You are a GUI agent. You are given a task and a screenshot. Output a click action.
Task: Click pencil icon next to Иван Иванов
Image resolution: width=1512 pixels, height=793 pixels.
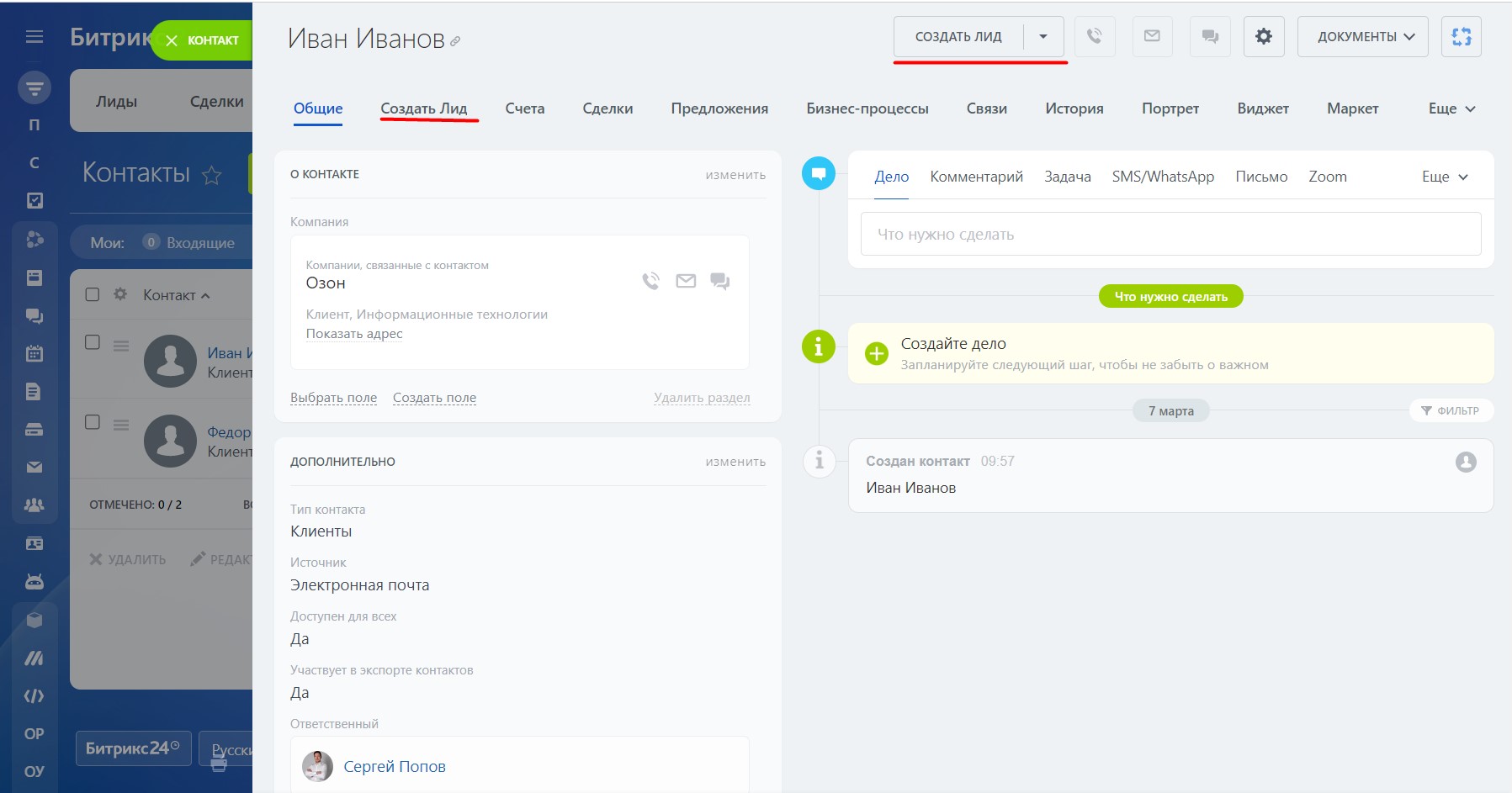coord(455,41)
